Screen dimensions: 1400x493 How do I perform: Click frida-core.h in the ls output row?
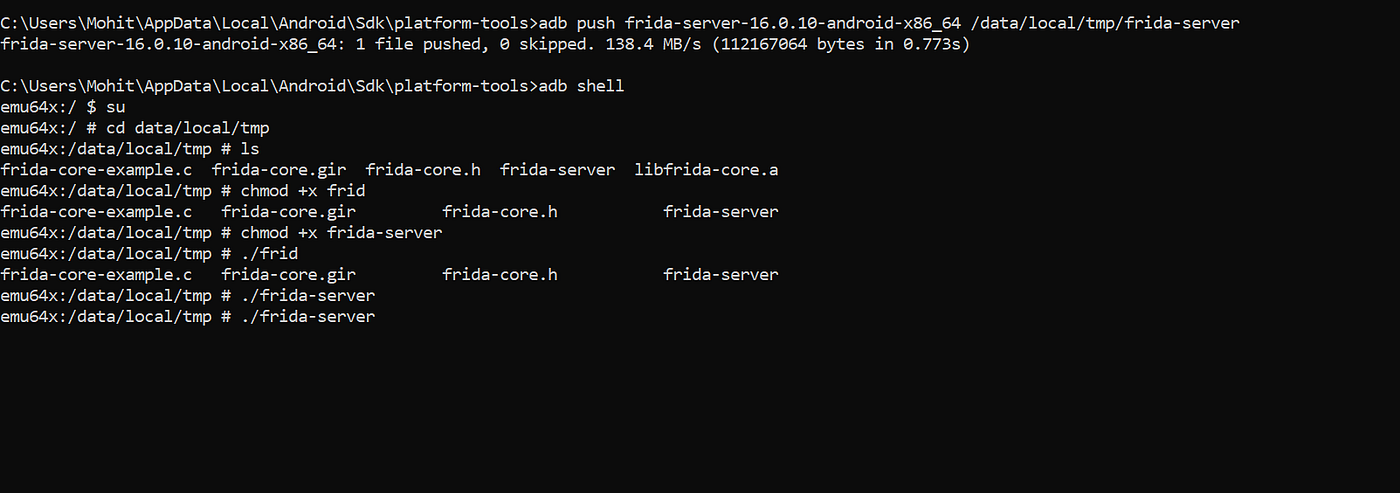click(x=423, y=170)
